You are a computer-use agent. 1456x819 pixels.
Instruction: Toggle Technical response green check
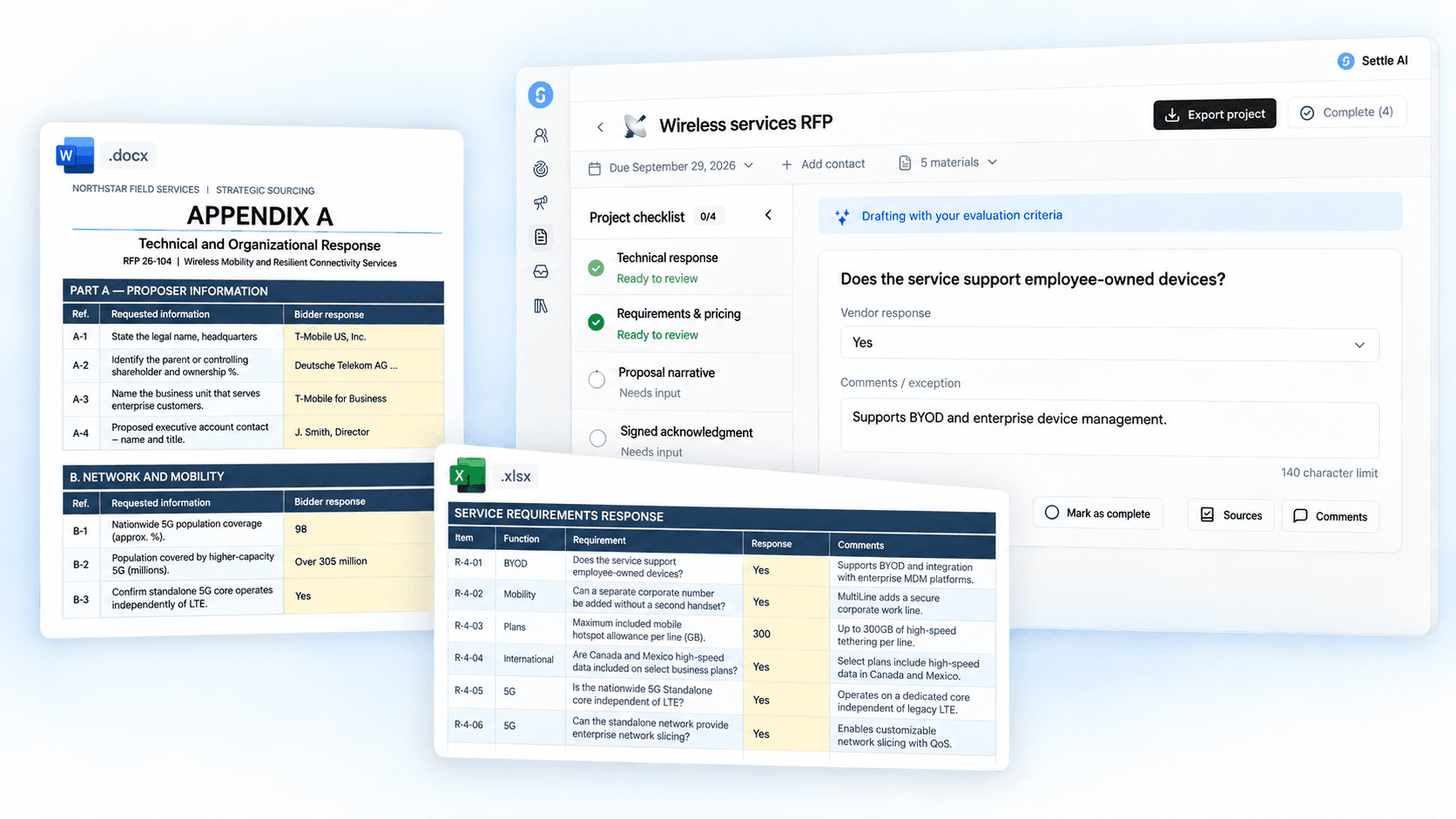596,268
